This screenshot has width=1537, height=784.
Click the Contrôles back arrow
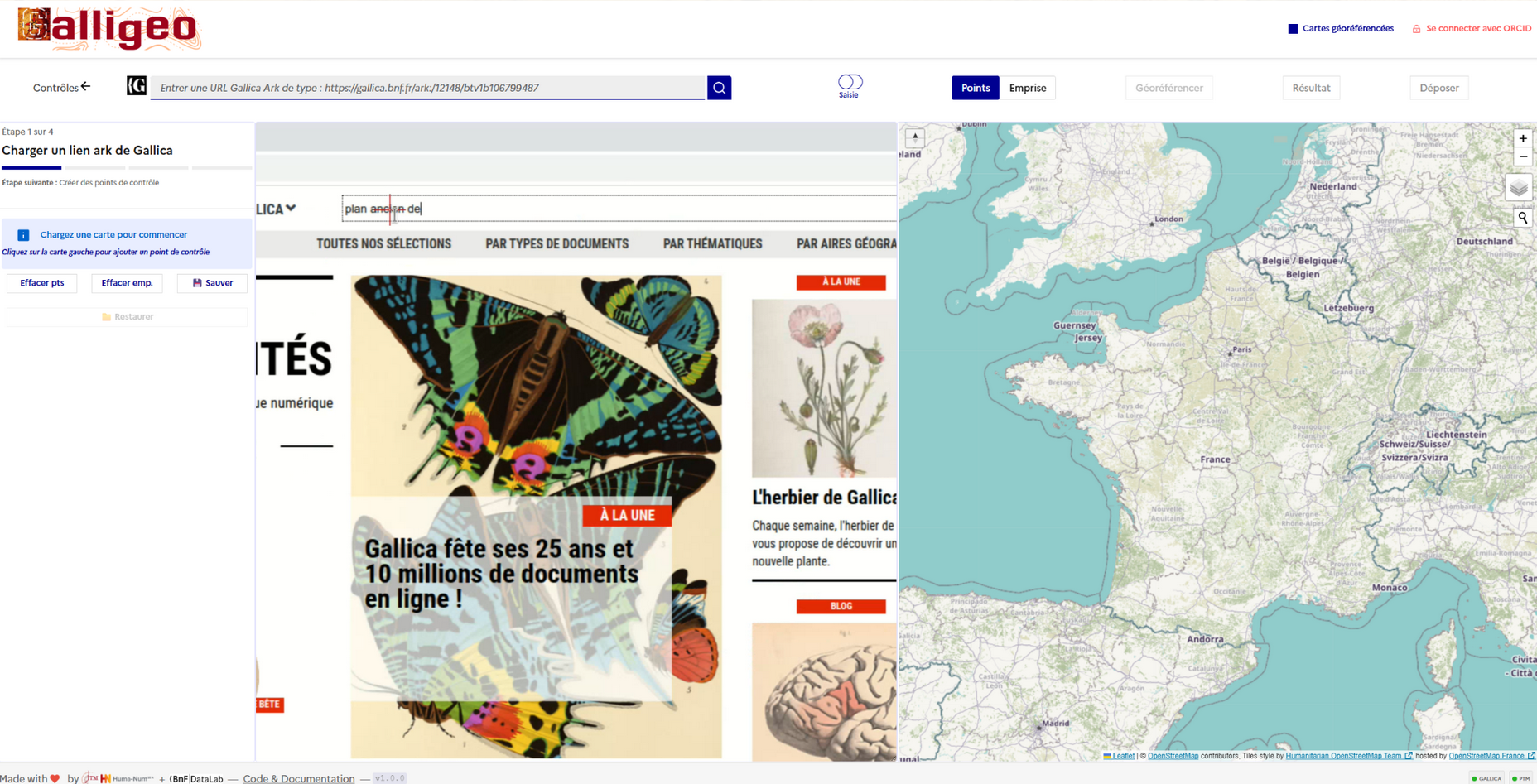[85, 87]
